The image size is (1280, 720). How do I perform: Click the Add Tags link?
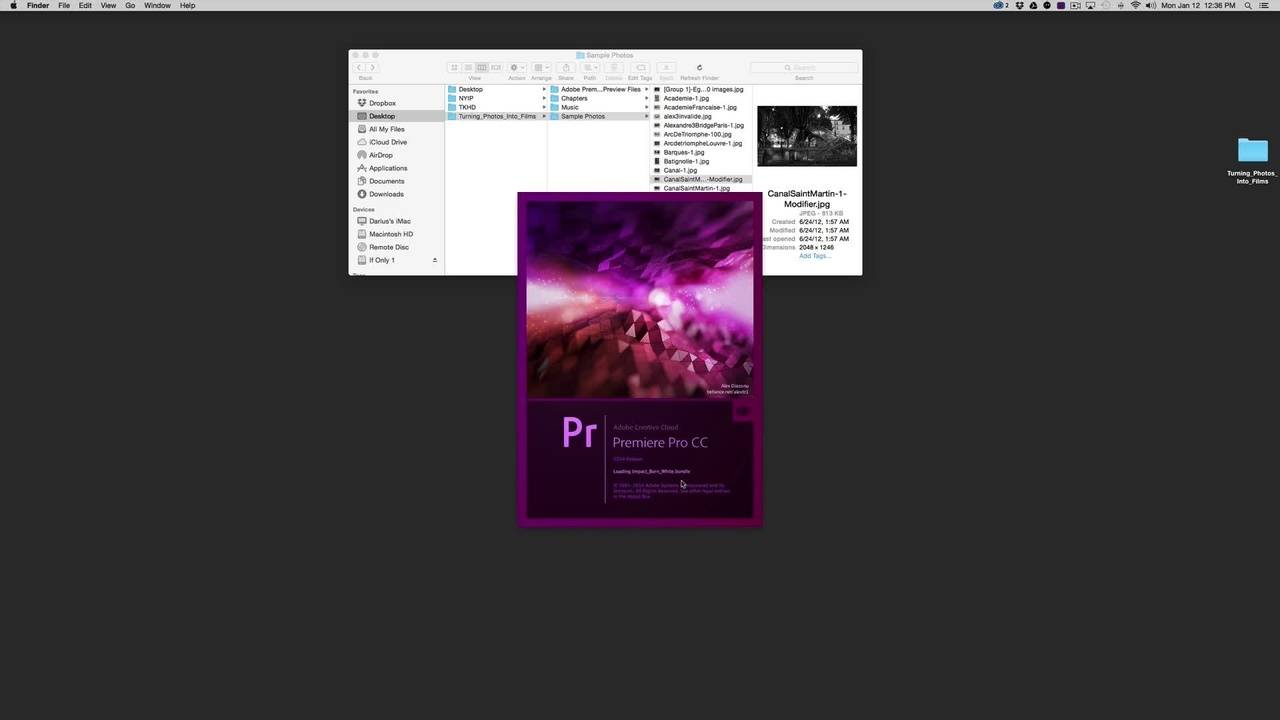pos(814,256)
